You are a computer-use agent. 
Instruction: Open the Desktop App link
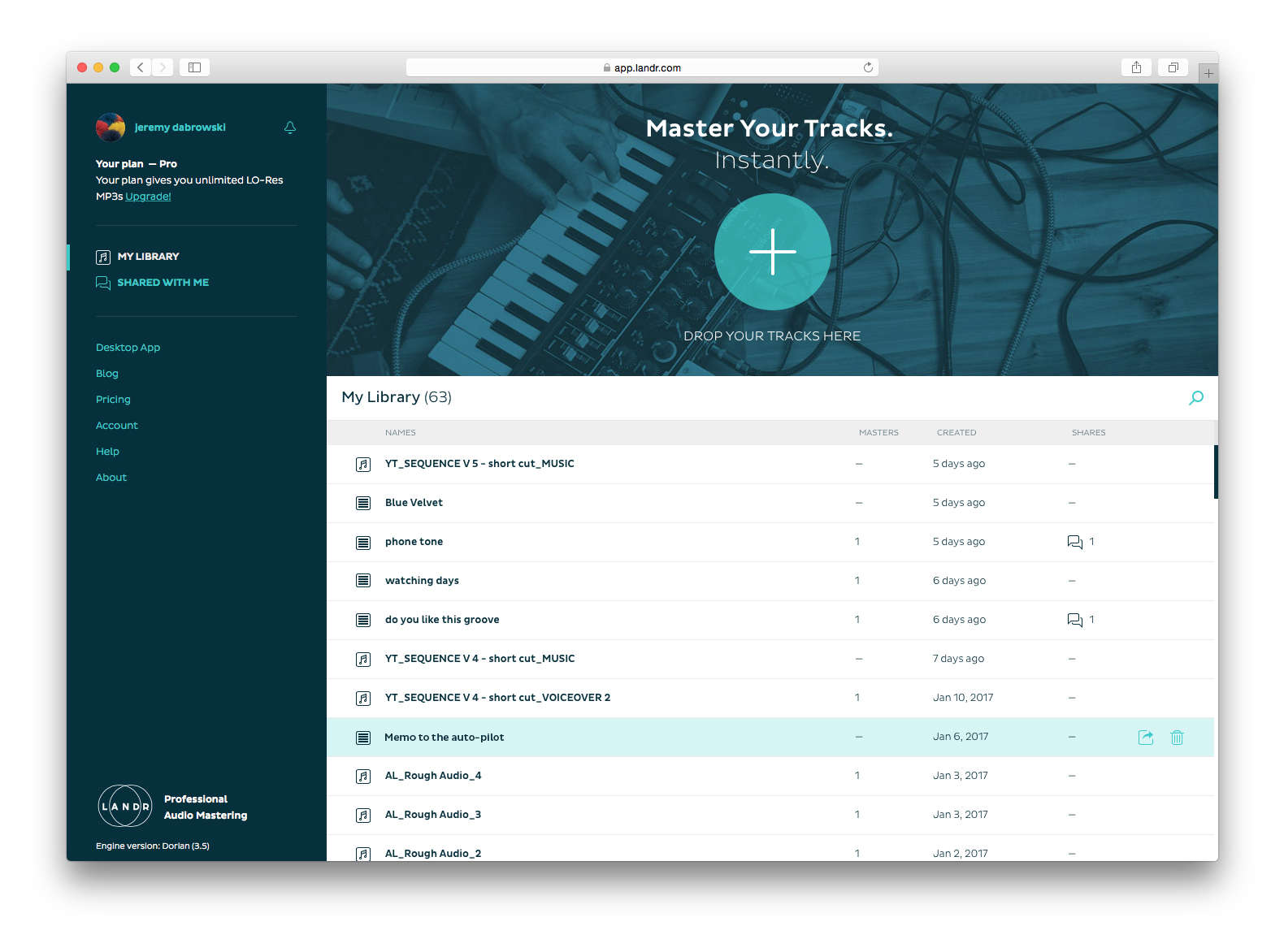point(128,348)
